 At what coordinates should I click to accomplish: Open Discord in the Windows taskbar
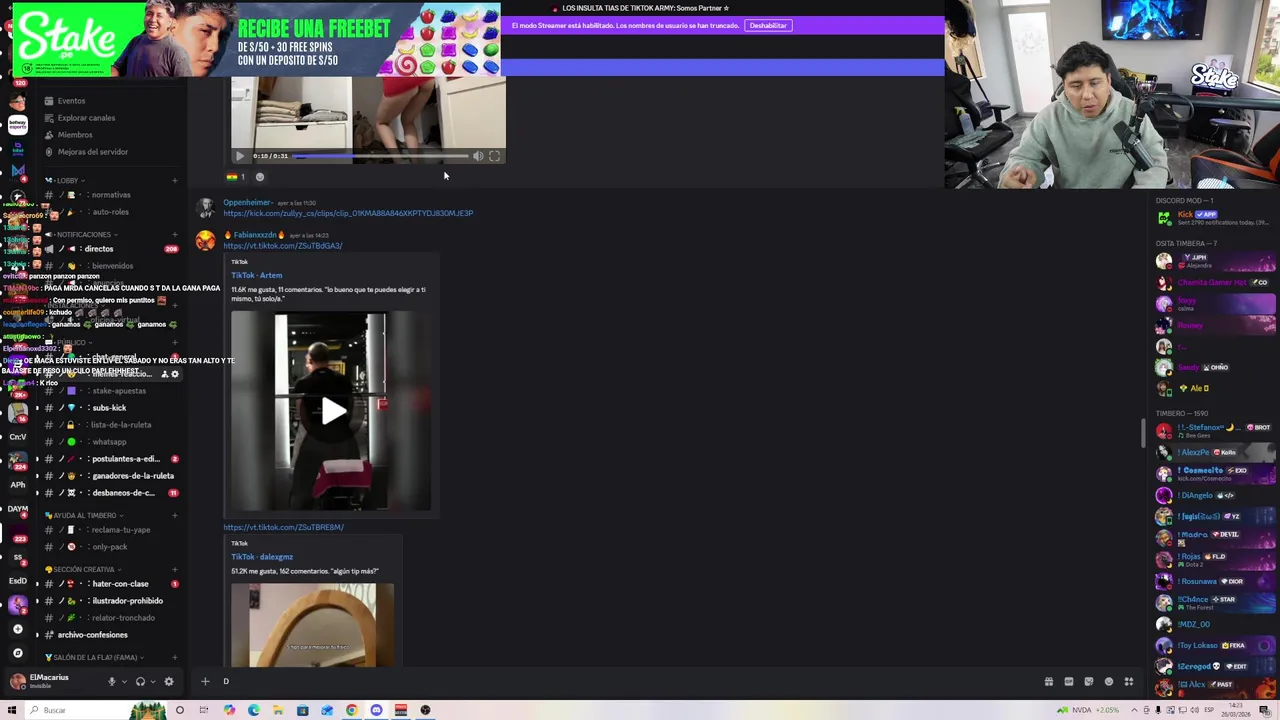376,710
